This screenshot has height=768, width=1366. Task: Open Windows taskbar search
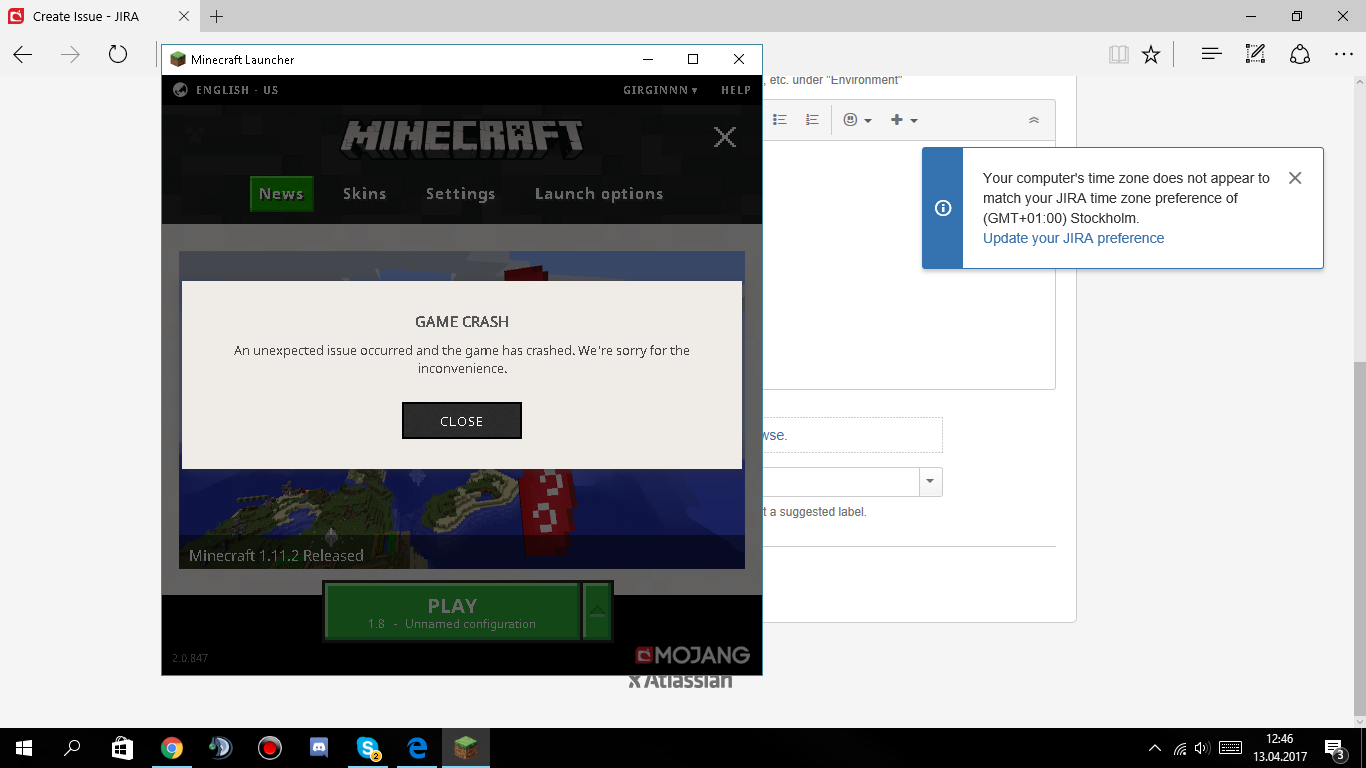[72, 748]
